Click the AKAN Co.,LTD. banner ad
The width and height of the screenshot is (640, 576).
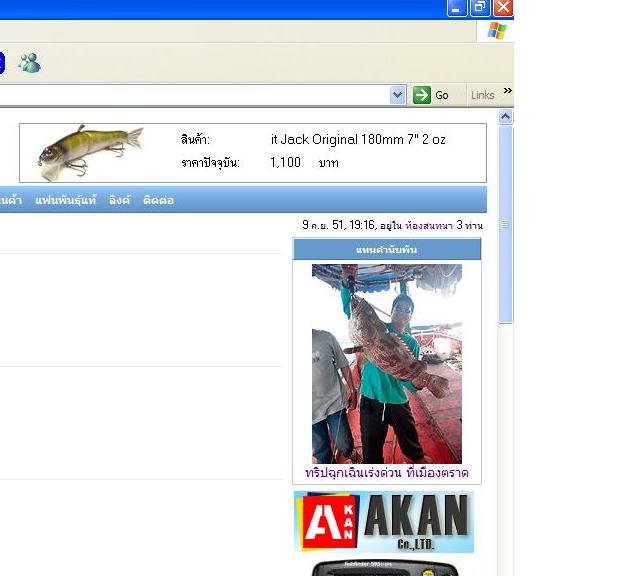384,522
